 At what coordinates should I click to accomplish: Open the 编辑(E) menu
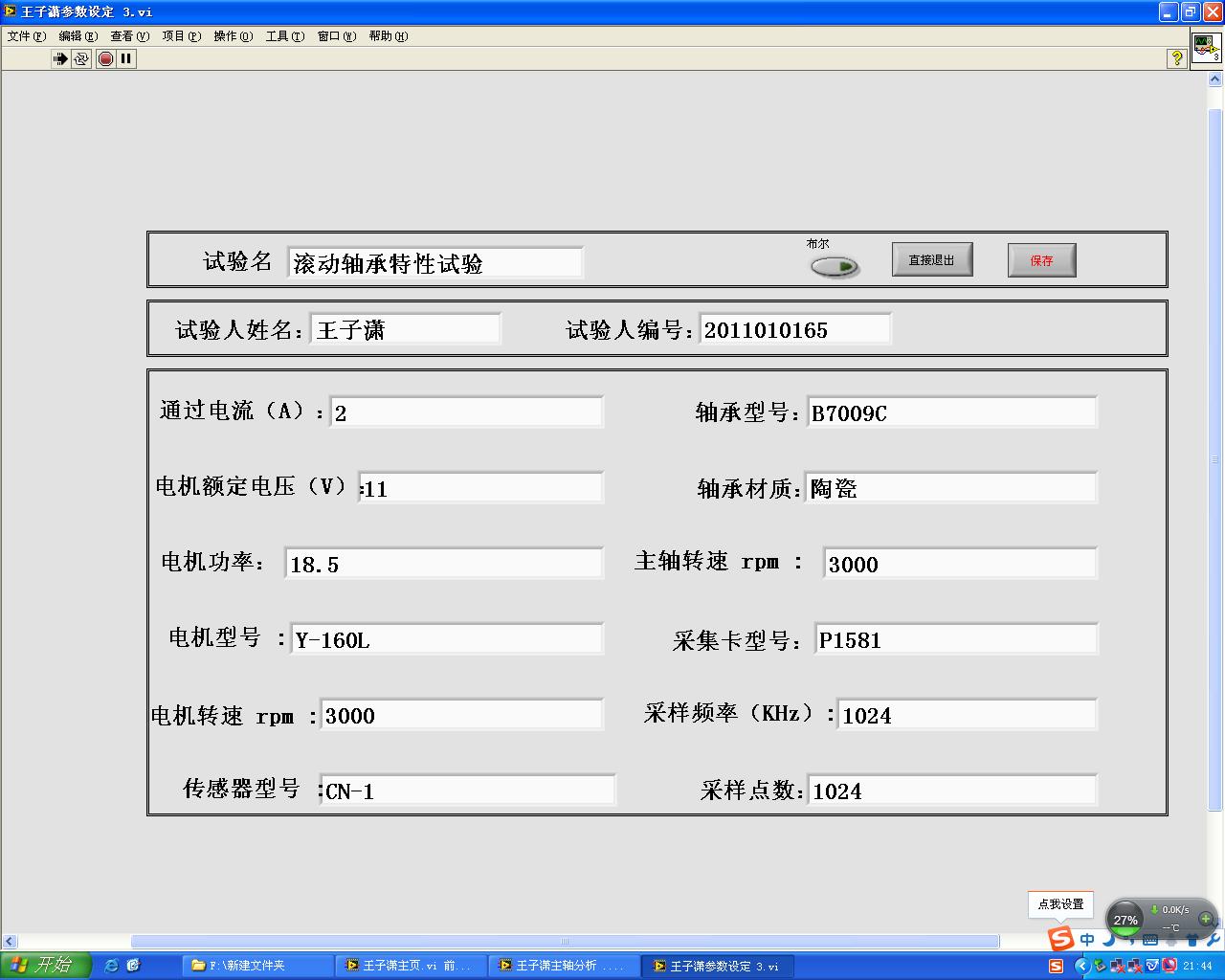tap(78, 36)
